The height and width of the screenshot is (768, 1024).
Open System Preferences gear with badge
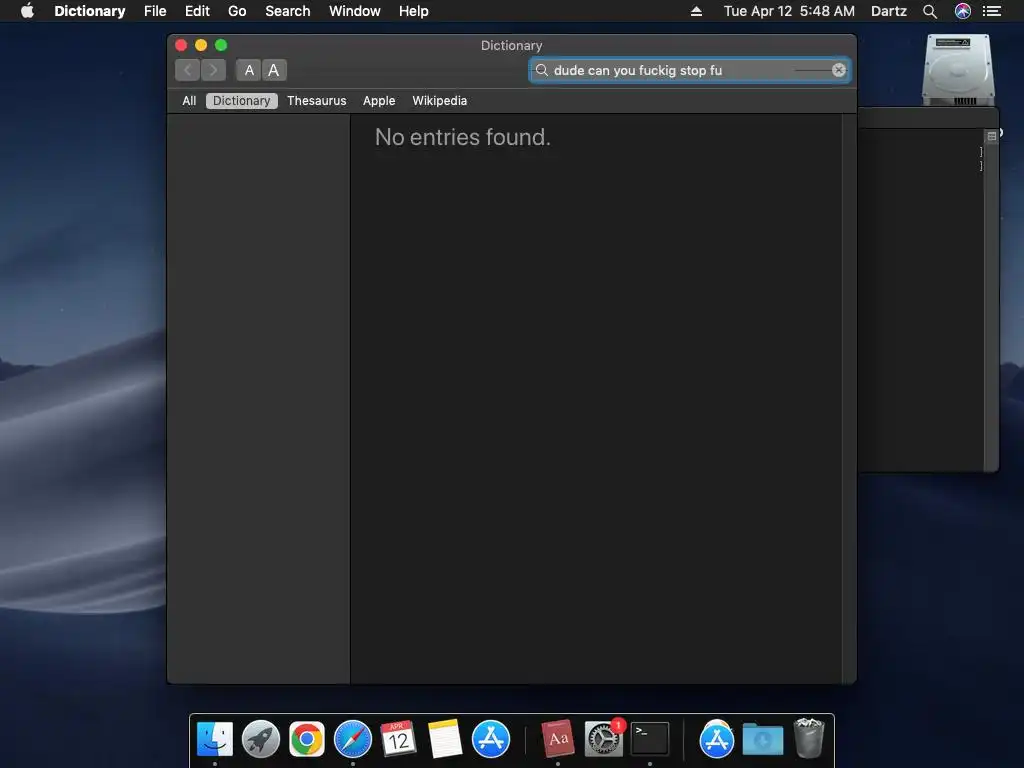[x=603, y=739]
